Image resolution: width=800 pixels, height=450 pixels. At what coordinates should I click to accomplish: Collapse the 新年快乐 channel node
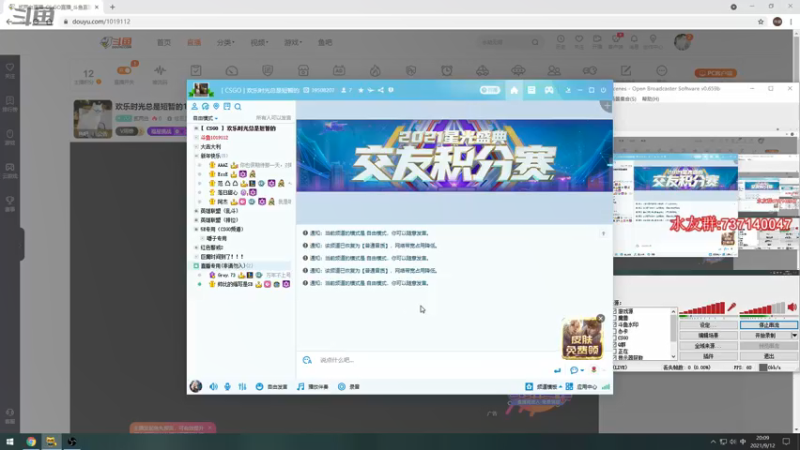click(x=196, y=156)
